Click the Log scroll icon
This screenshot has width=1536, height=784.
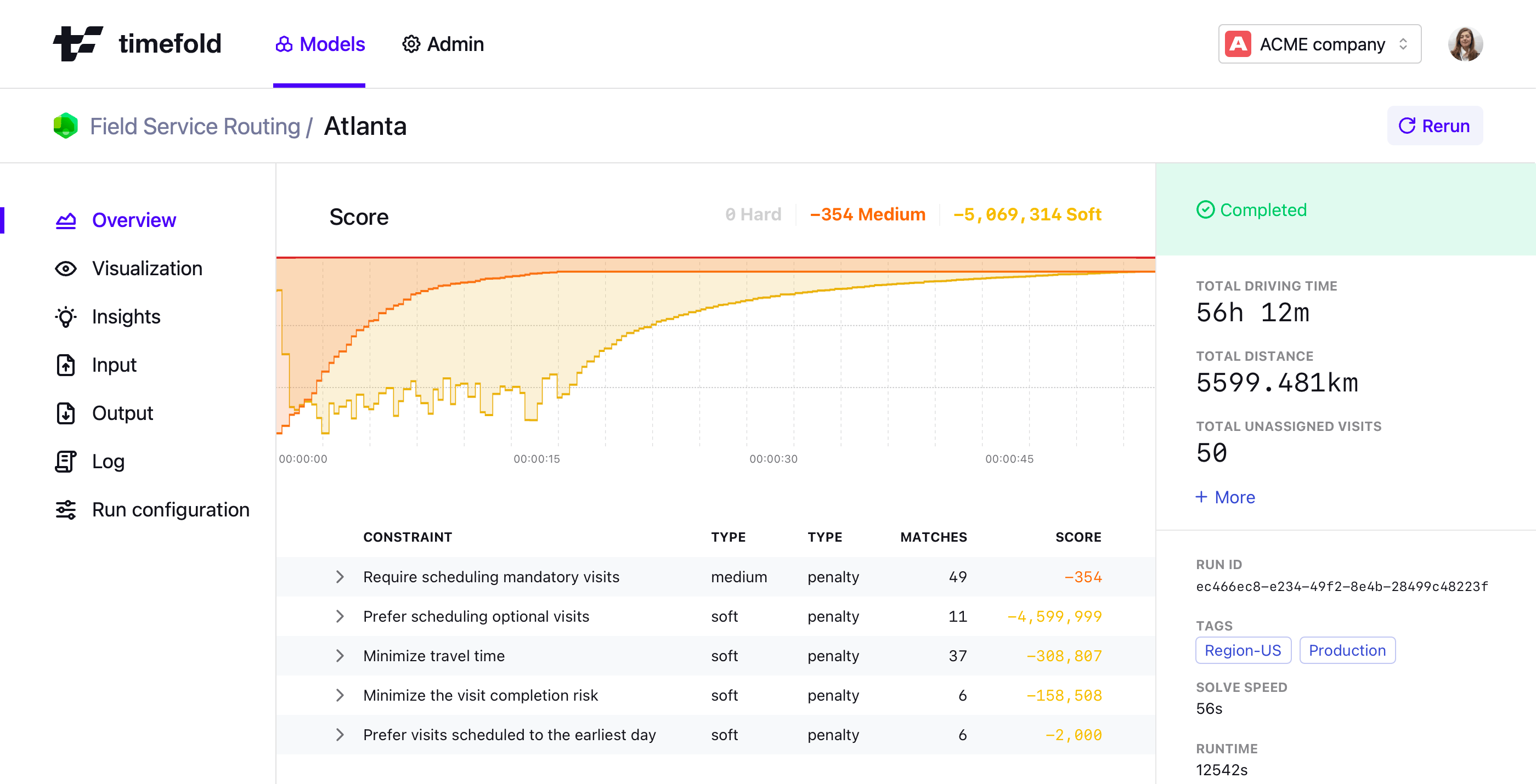[66, 462]
